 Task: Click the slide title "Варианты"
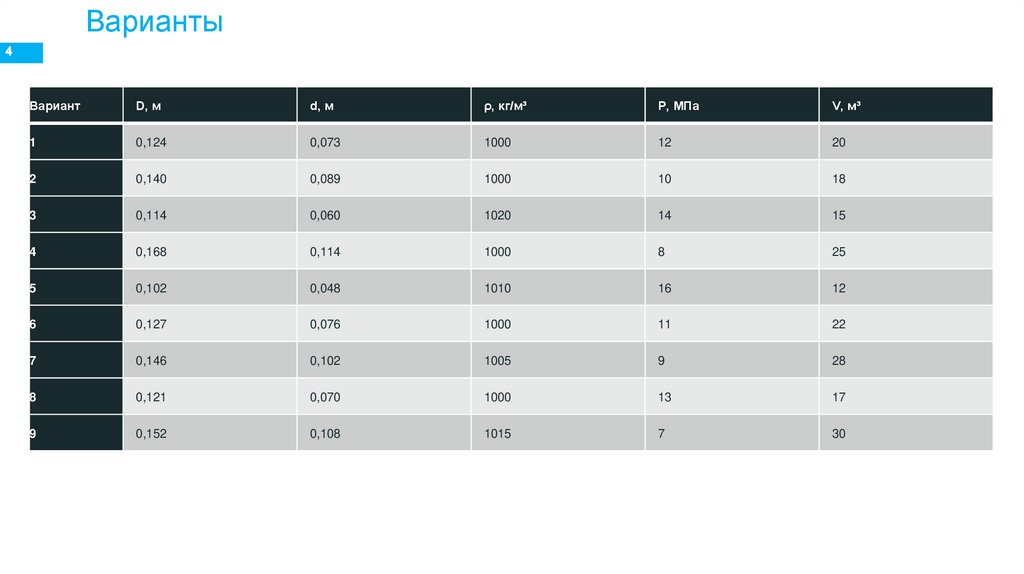click(154, 22)
